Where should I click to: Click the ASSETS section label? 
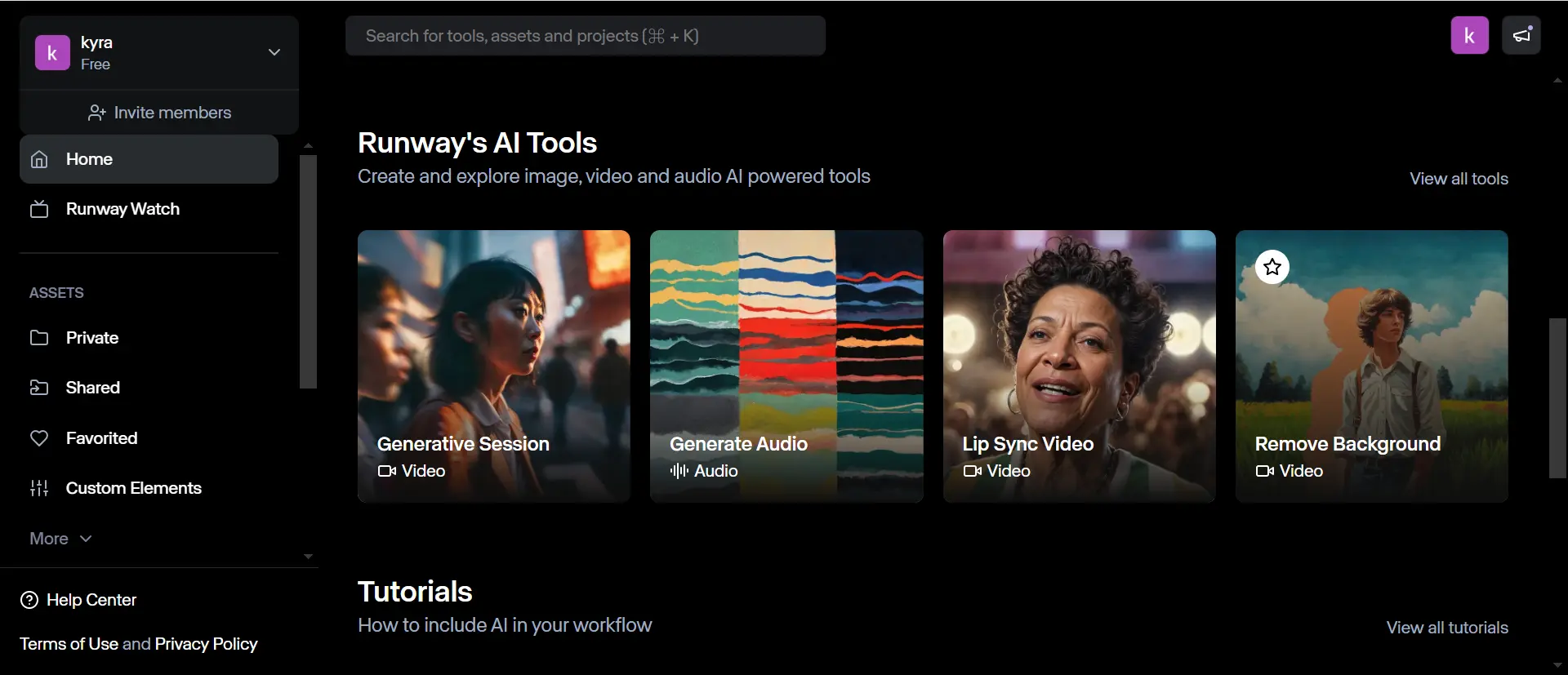click(56, 293)
